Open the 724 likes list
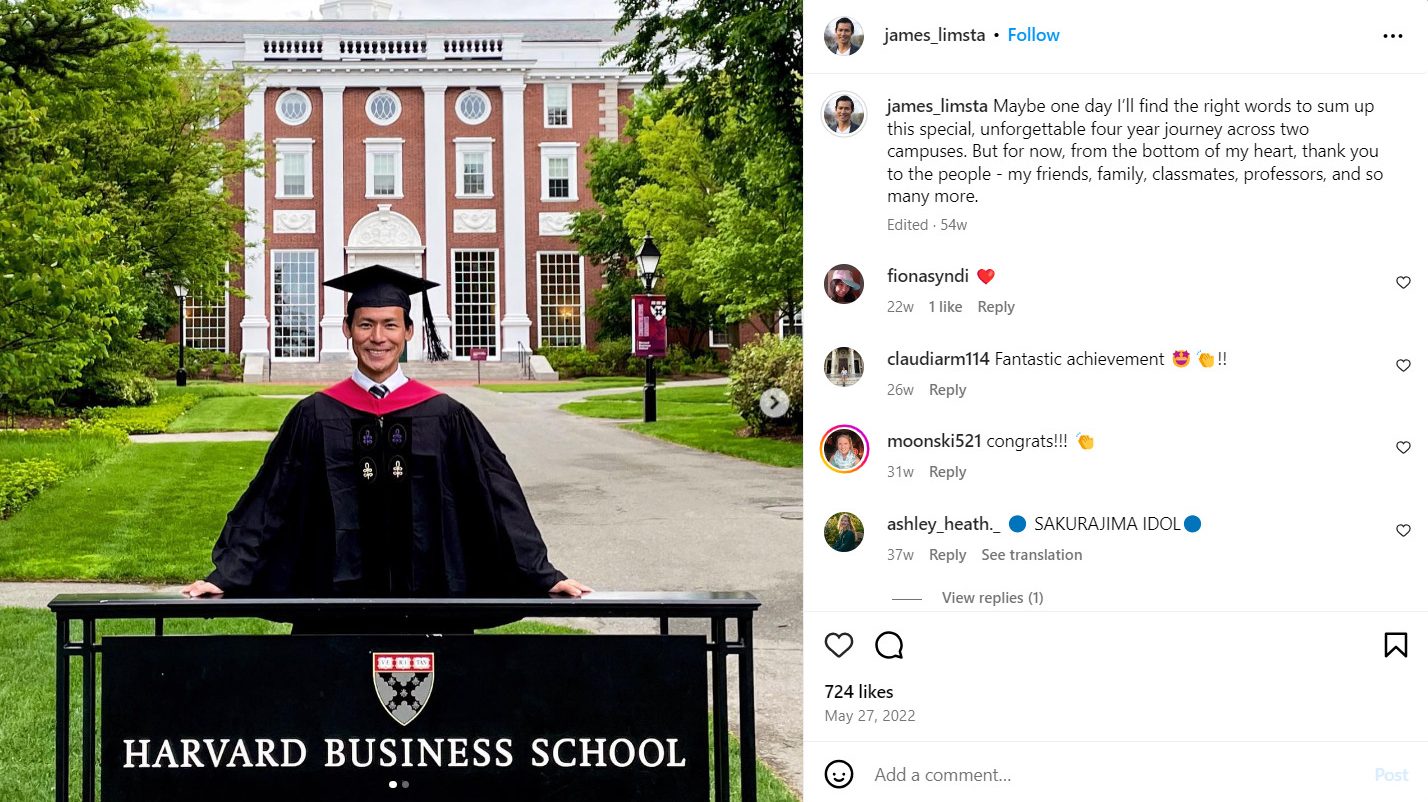The height and width of the screenshot is (802, 1428). [x=858, y=691]
